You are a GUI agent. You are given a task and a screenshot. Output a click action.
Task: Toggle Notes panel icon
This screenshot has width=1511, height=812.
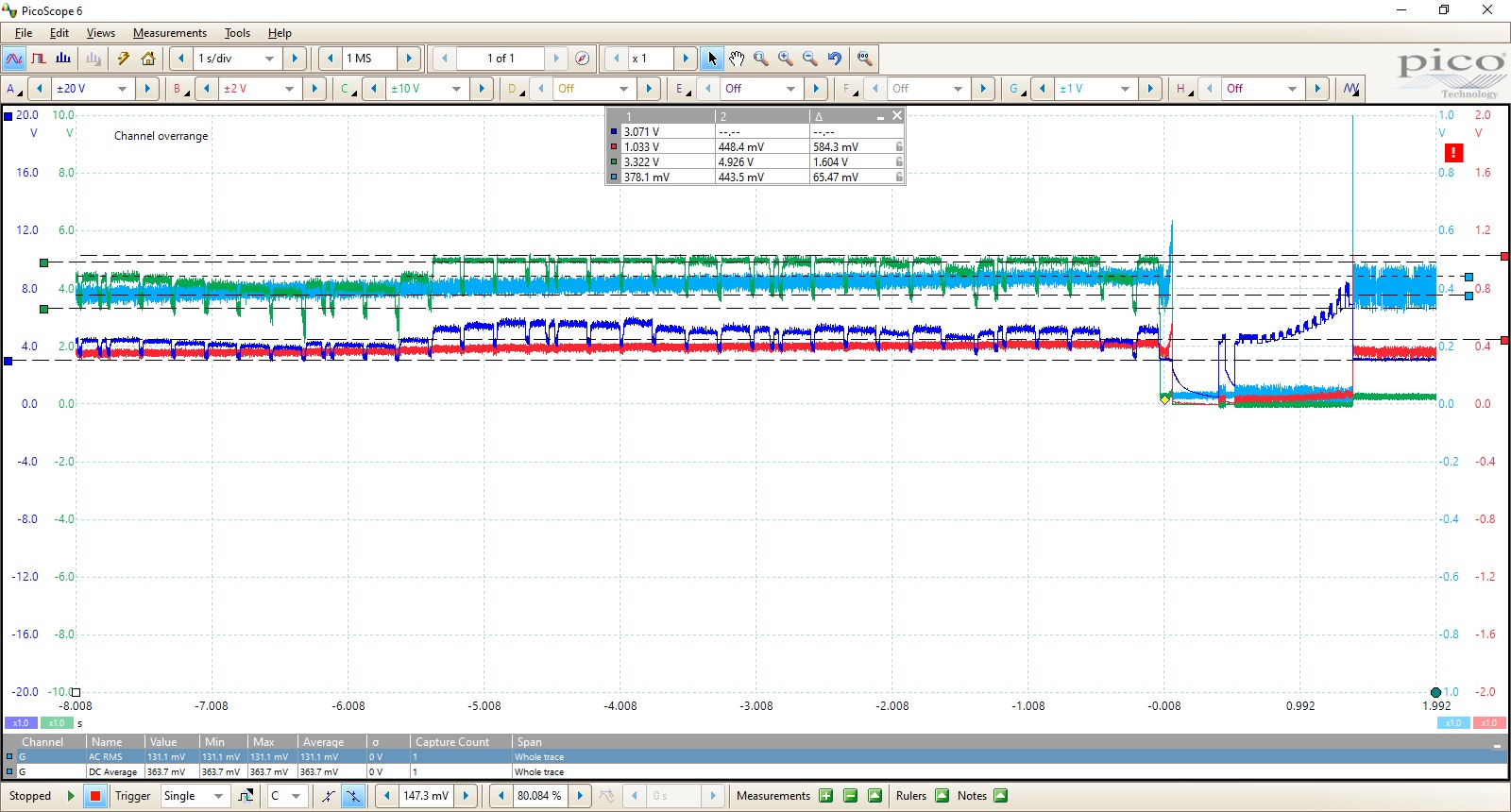pyautogui.click(x=1001, y=796)
